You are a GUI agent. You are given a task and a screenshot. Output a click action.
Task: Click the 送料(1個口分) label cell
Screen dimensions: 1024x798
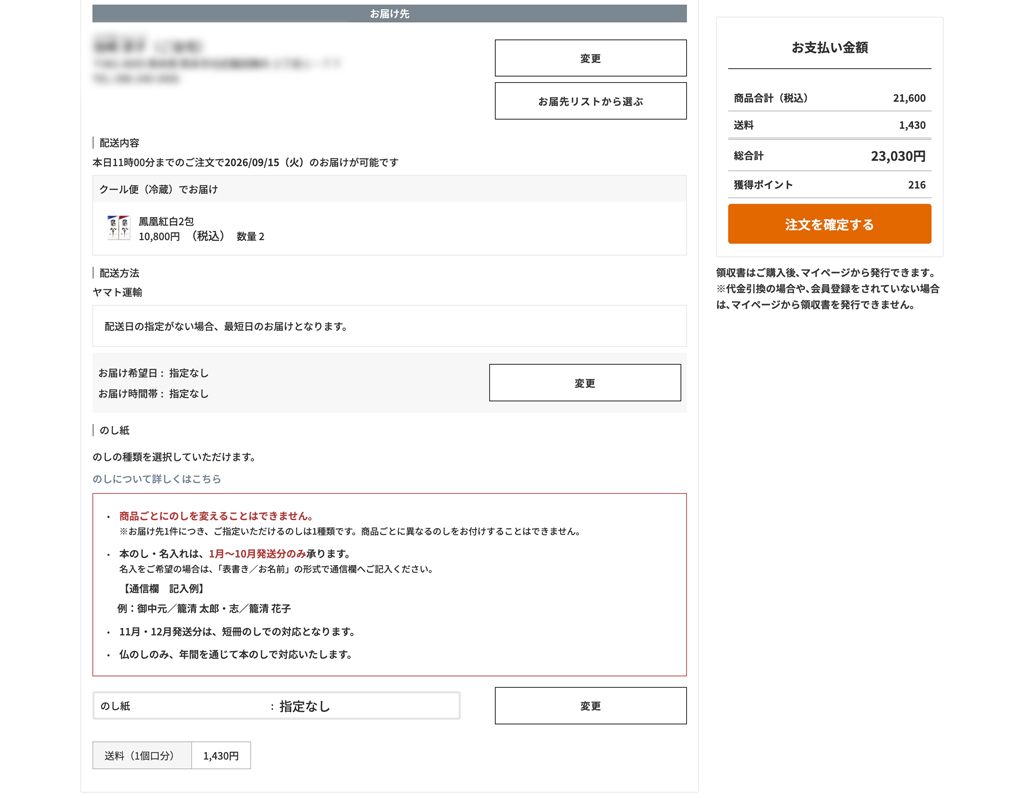click(142, 756)
